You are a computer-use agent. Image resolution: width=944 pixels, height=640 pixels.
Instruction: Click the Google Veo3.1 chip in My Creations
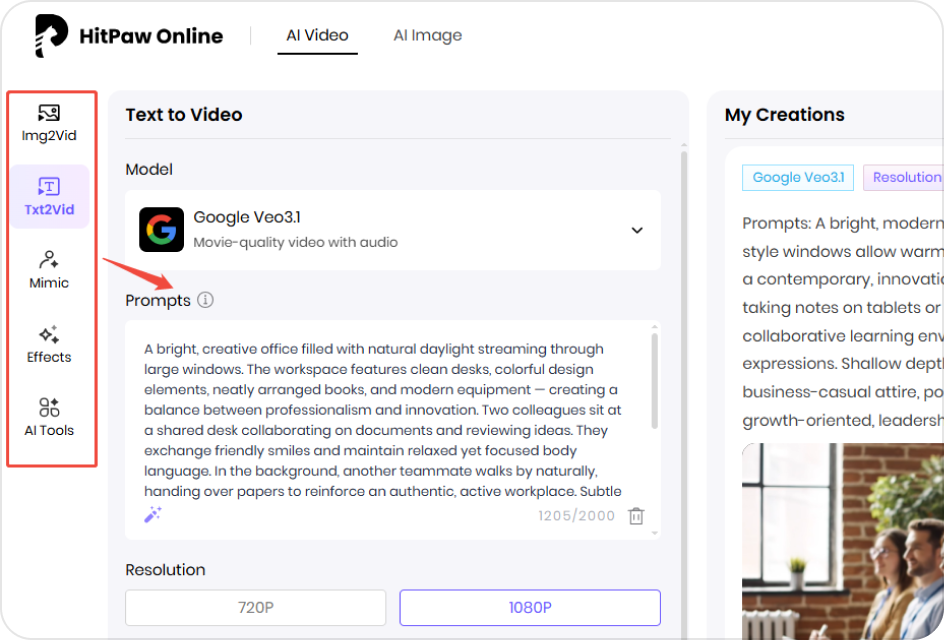coord(797,177)
